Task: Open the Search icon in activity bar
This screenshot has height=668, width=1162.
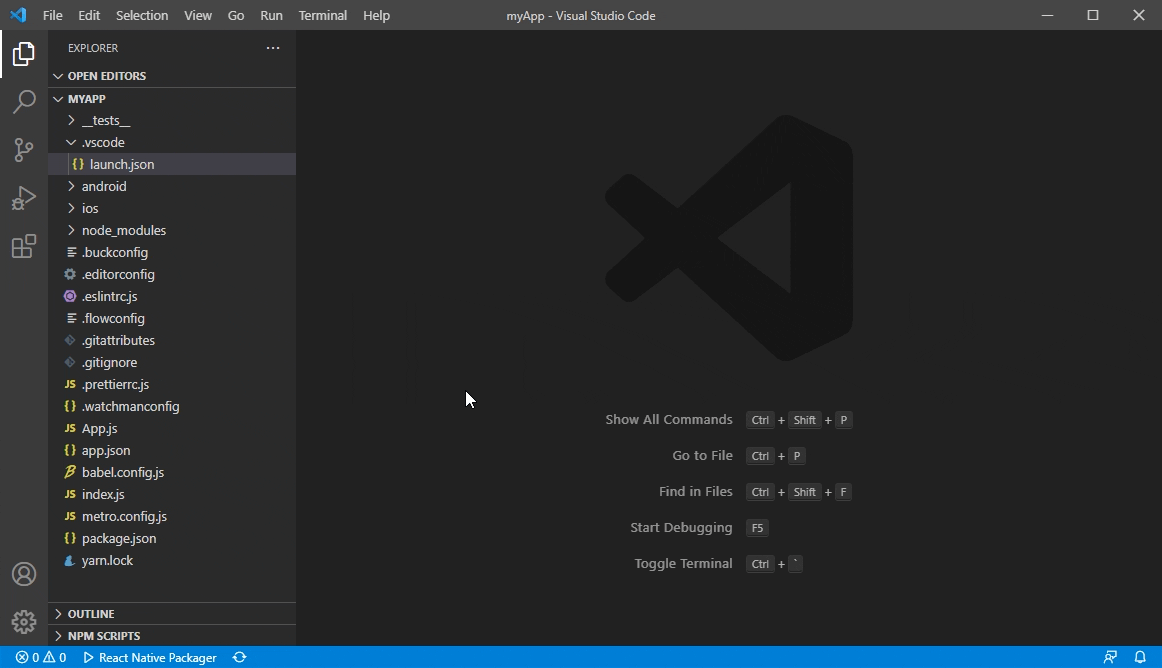Action: (x=24, y=102)
